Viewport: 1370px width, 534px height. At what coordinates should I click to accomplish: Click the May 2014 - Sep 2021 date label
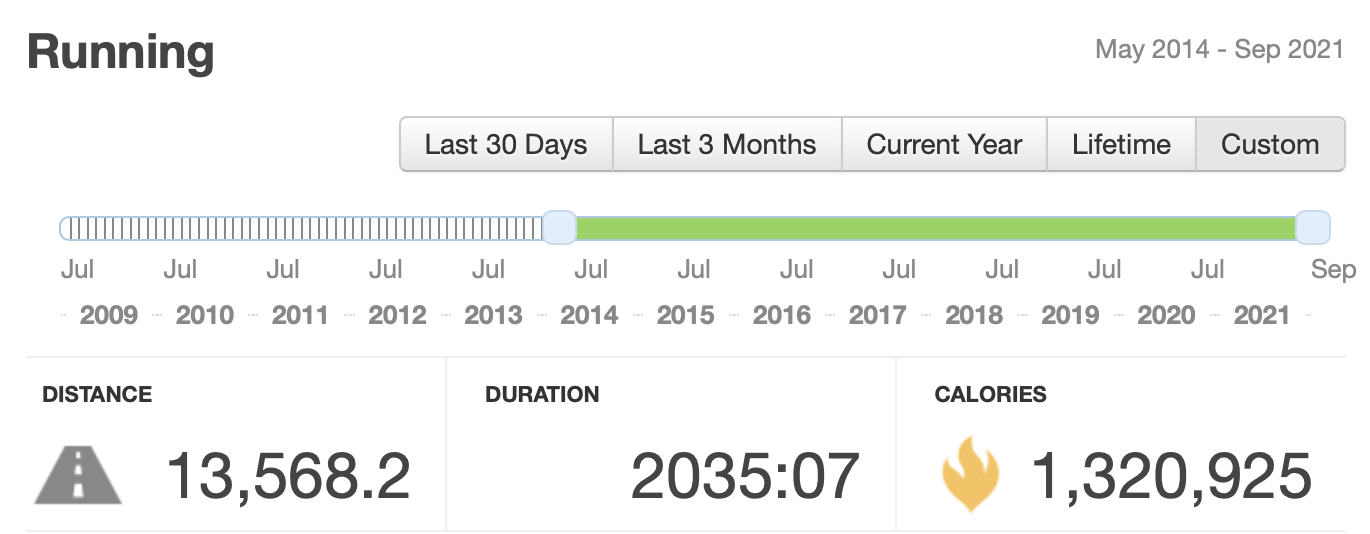(x=1220, y=50)
